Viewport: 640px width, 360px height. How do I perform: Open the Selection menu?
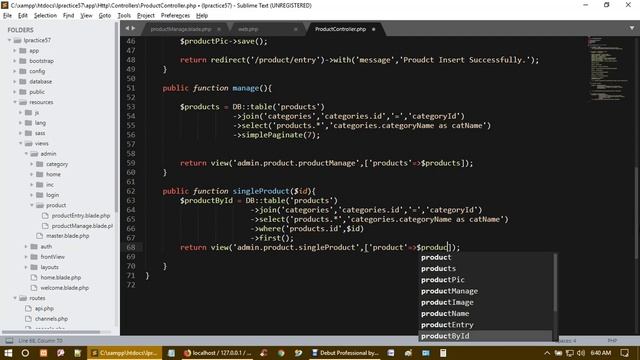pos(45,16)
